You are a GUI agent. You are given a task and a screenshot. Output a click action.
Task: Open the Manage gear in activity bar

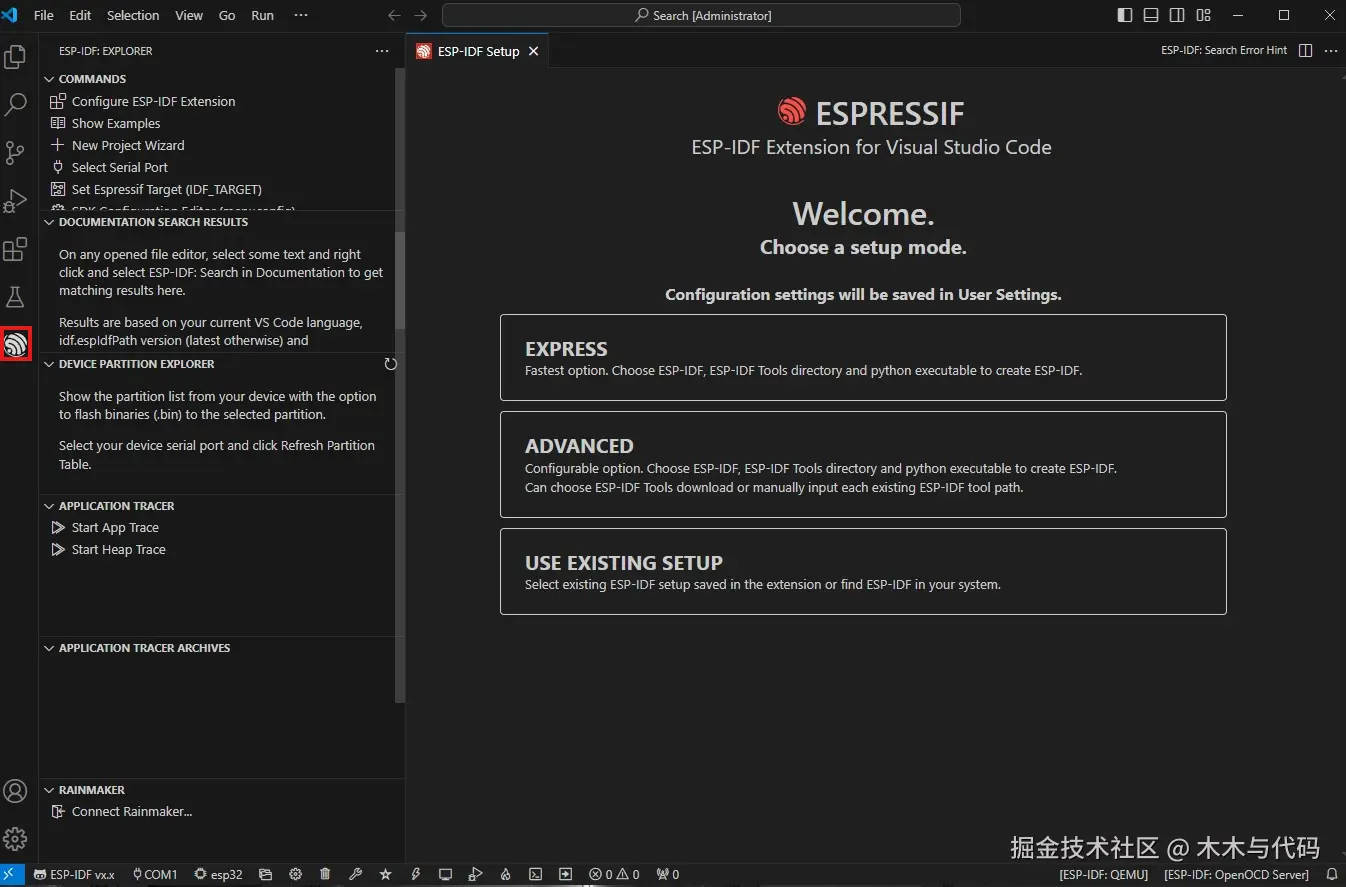pyautogui.click(x=15, y=839)
